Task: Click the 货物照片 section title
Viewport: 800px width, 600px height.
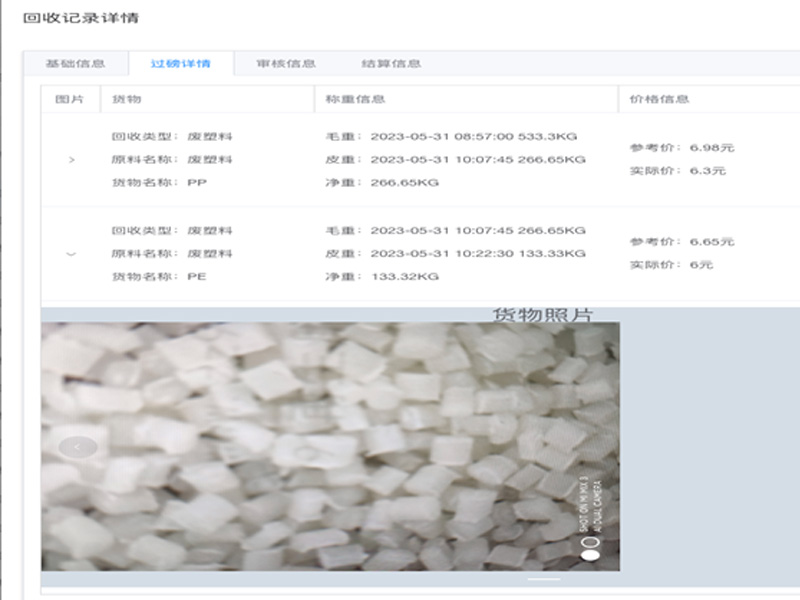Action: click(x=542, y=315)
